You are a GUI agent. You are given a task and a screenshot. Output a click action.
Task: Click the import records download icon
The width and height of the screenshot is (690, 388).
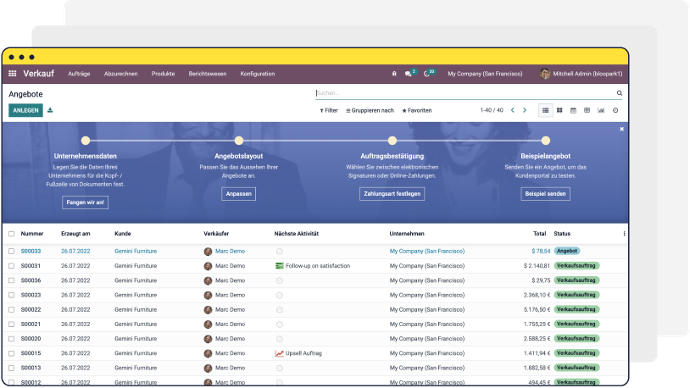tap(50, 110)
